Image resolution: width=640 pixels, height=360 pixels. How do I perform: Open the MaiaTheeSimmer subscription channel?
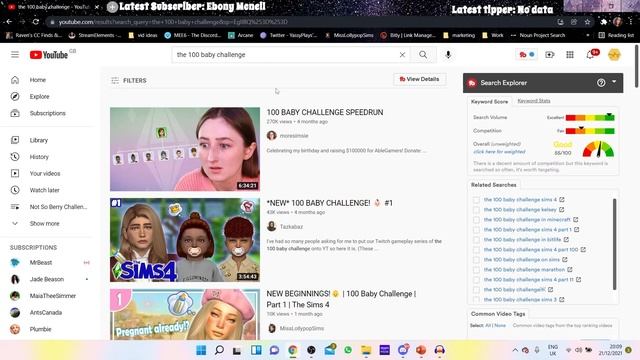[x=52, y=296]
